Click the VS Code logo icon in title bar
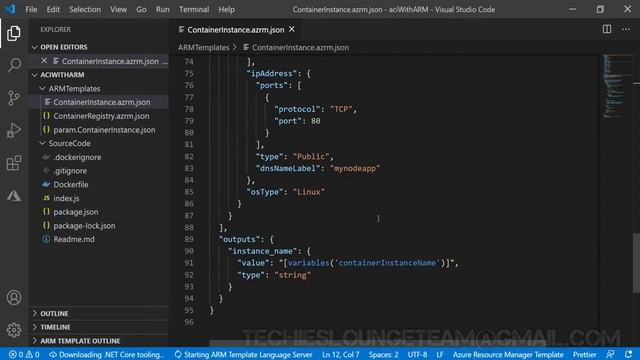This screenshot has width=640, height=360. point(10,9)
